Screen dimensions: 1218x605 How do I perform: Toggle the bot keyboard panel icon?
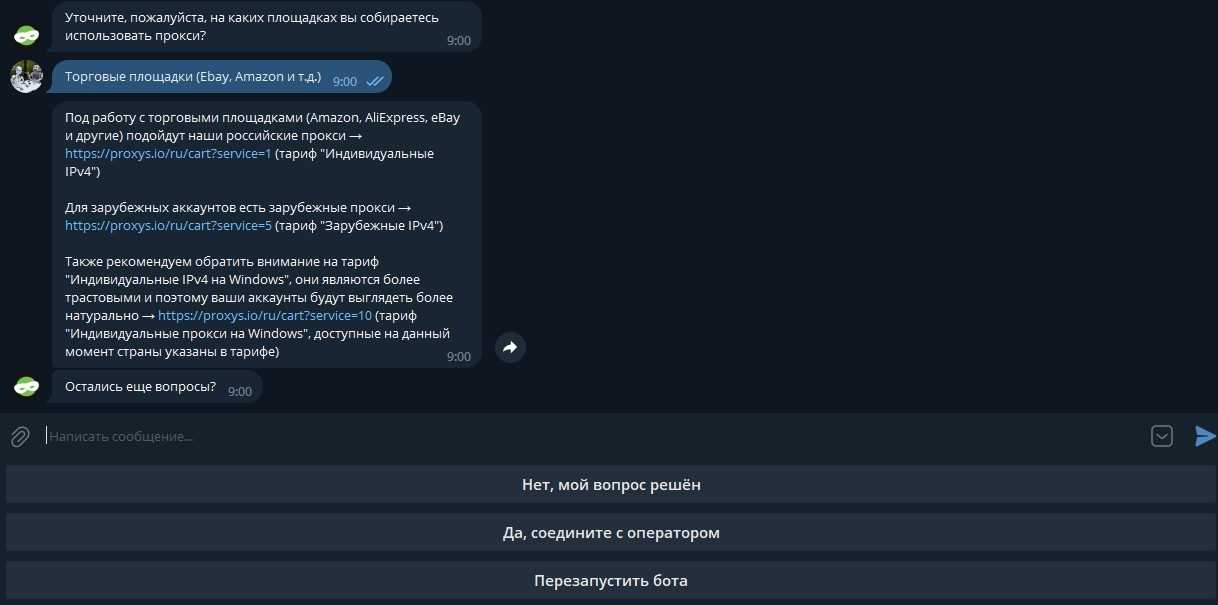tap(1161, 436)
